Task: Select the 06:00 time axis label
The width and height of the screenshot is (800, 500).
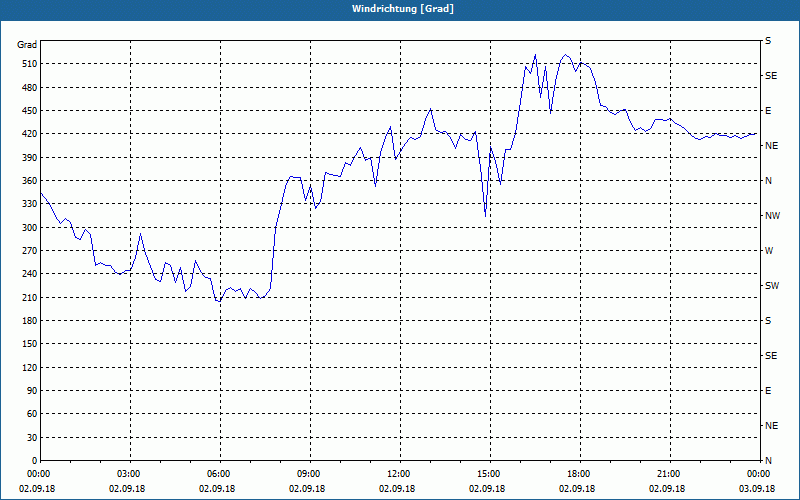Action: (x=220, y=473)
